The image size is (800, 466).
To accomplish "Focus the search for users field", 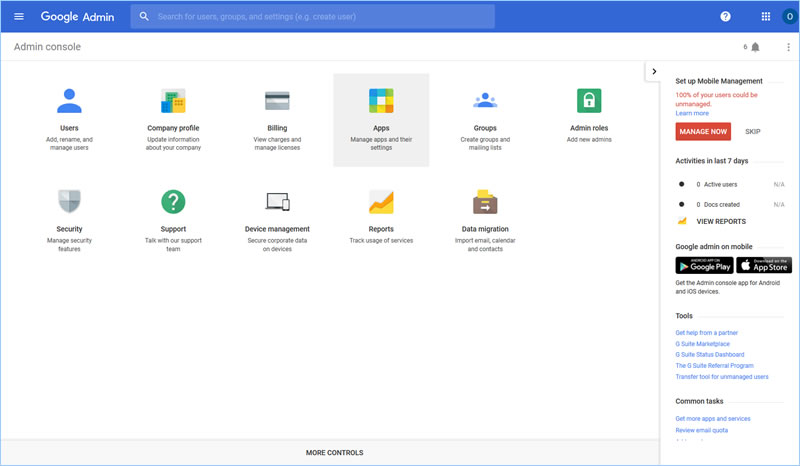I will pos(312,16).
